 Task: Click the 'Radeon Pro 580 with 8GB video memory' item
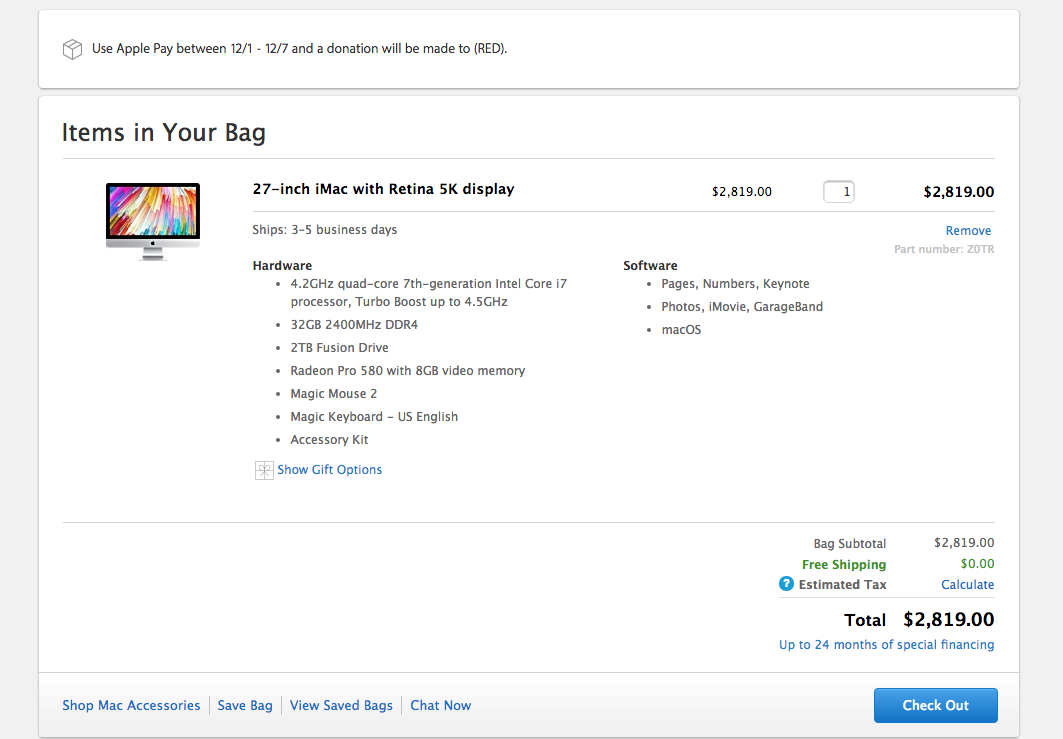(x=408, y=371)
